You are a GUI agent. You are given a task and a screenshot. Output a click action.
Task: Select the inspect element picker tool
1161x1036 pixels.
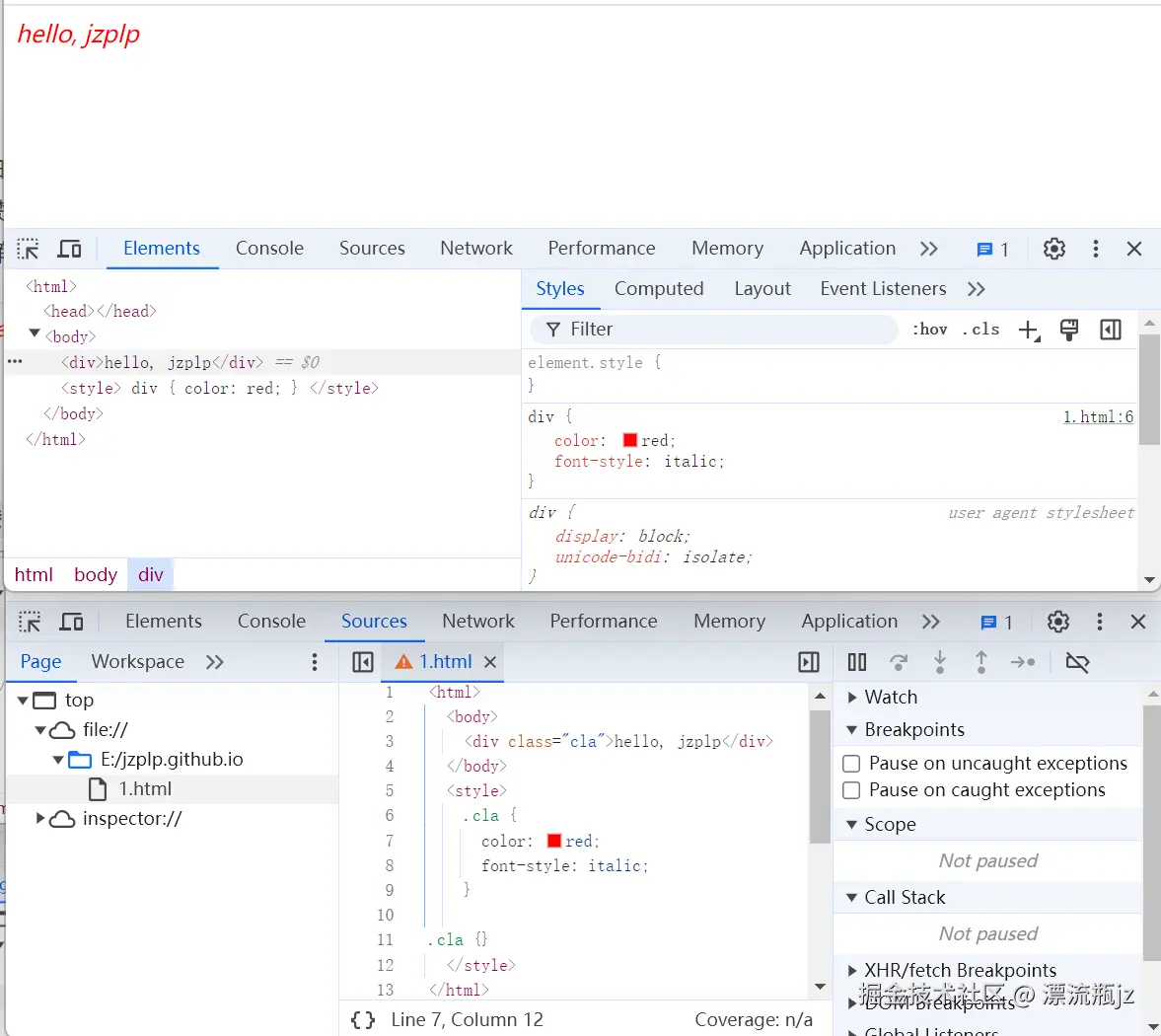pyautogui.click(x=27, y=249)
